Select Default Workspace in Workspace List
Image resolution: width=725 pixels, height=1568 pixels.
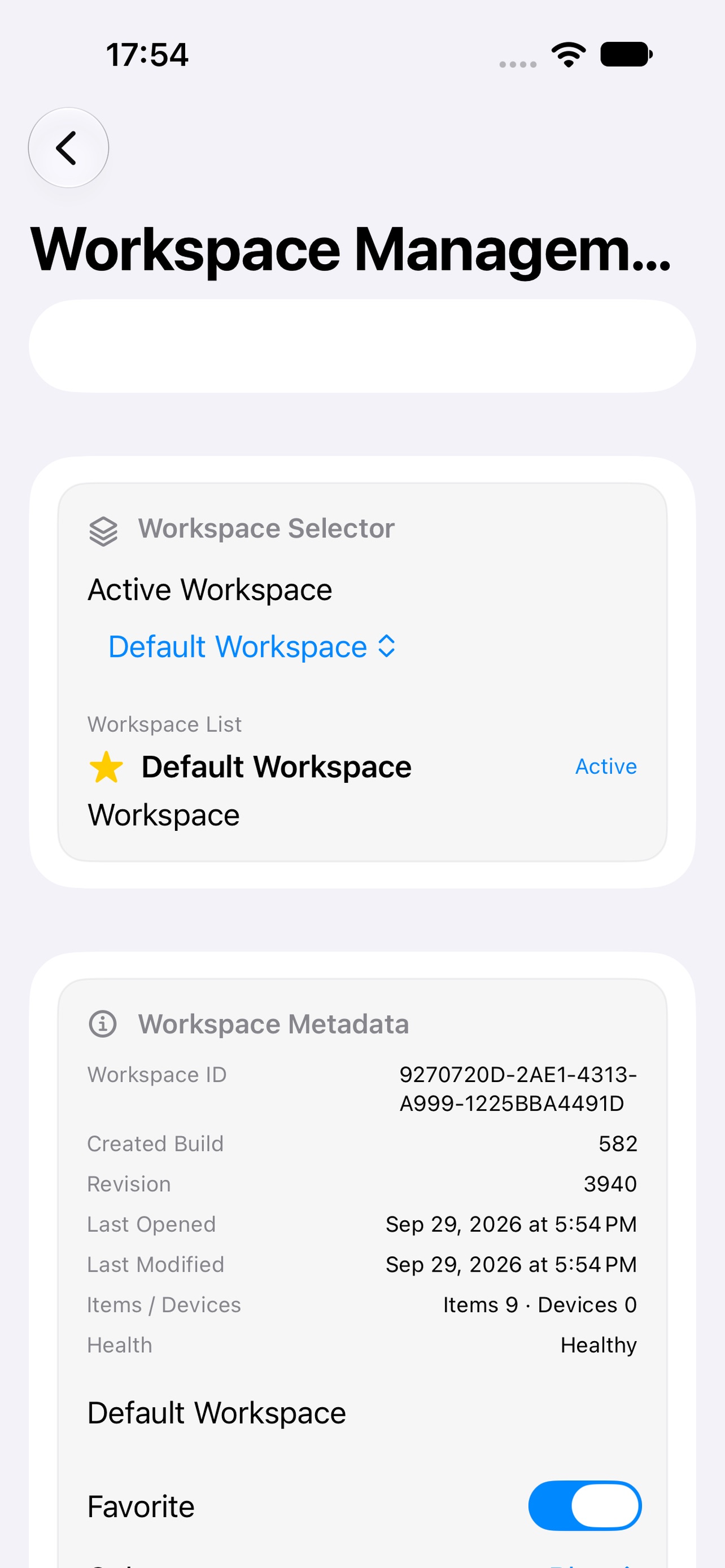pyautogui.click(x=276, y=767)
